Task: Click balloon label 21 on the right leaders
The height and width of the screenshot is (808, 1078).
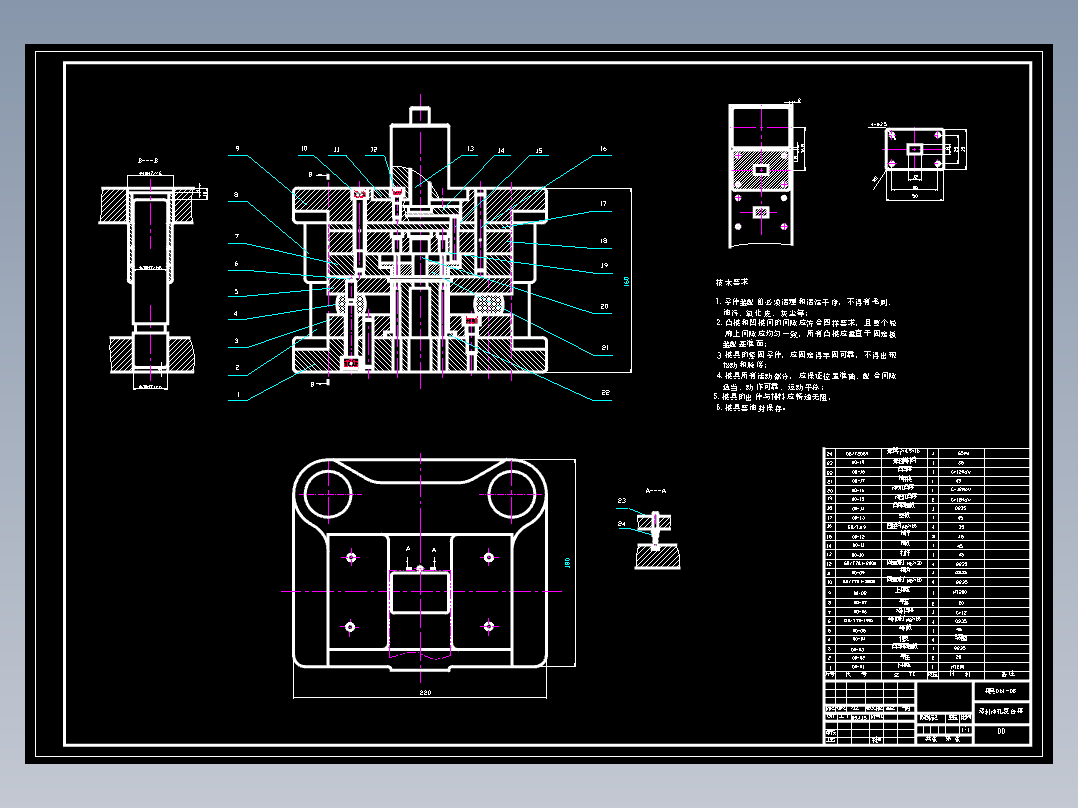Action: pyautogui.click(x=605, y=347)
